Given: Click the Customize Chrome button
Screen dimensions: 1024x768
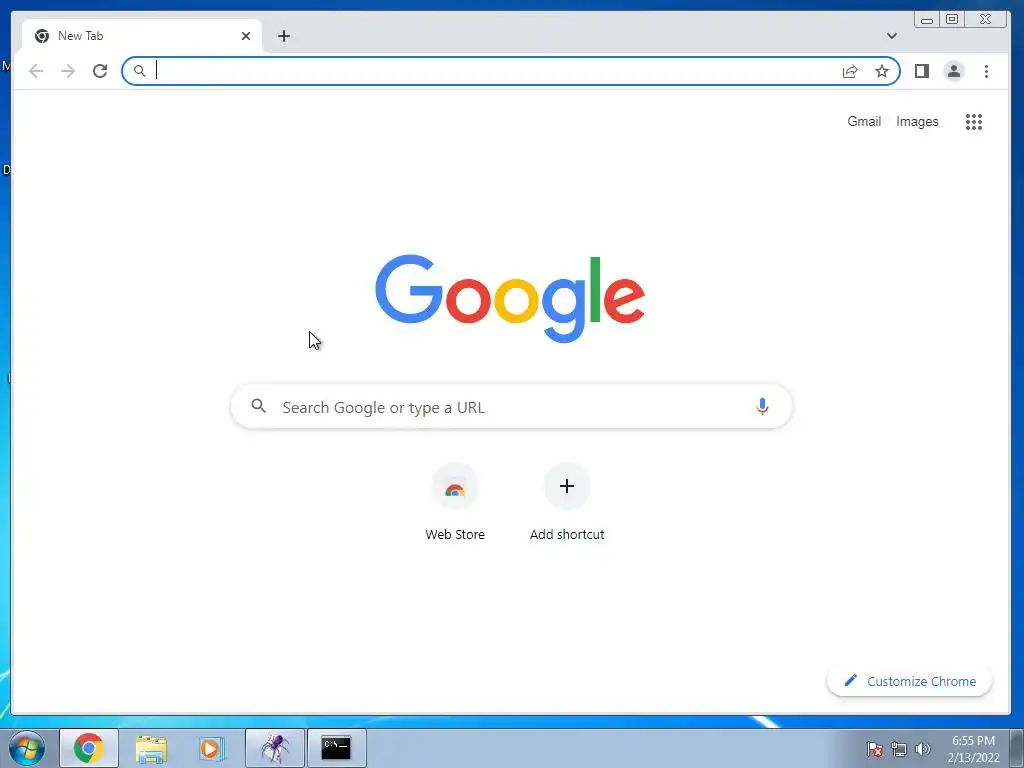Looking at the screenshot, I should [909, 681].
